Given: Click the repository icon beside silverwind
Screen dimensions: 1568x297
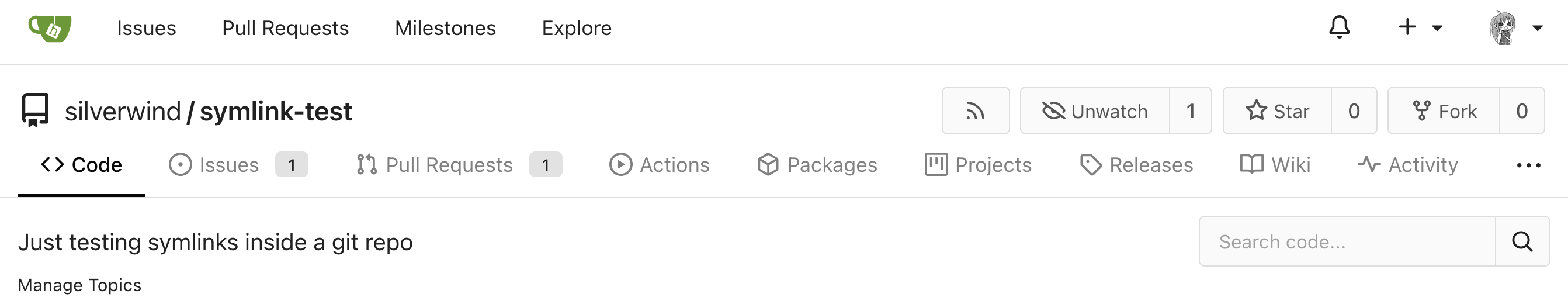Looking at the screenshot, I should tap(34, 110).
